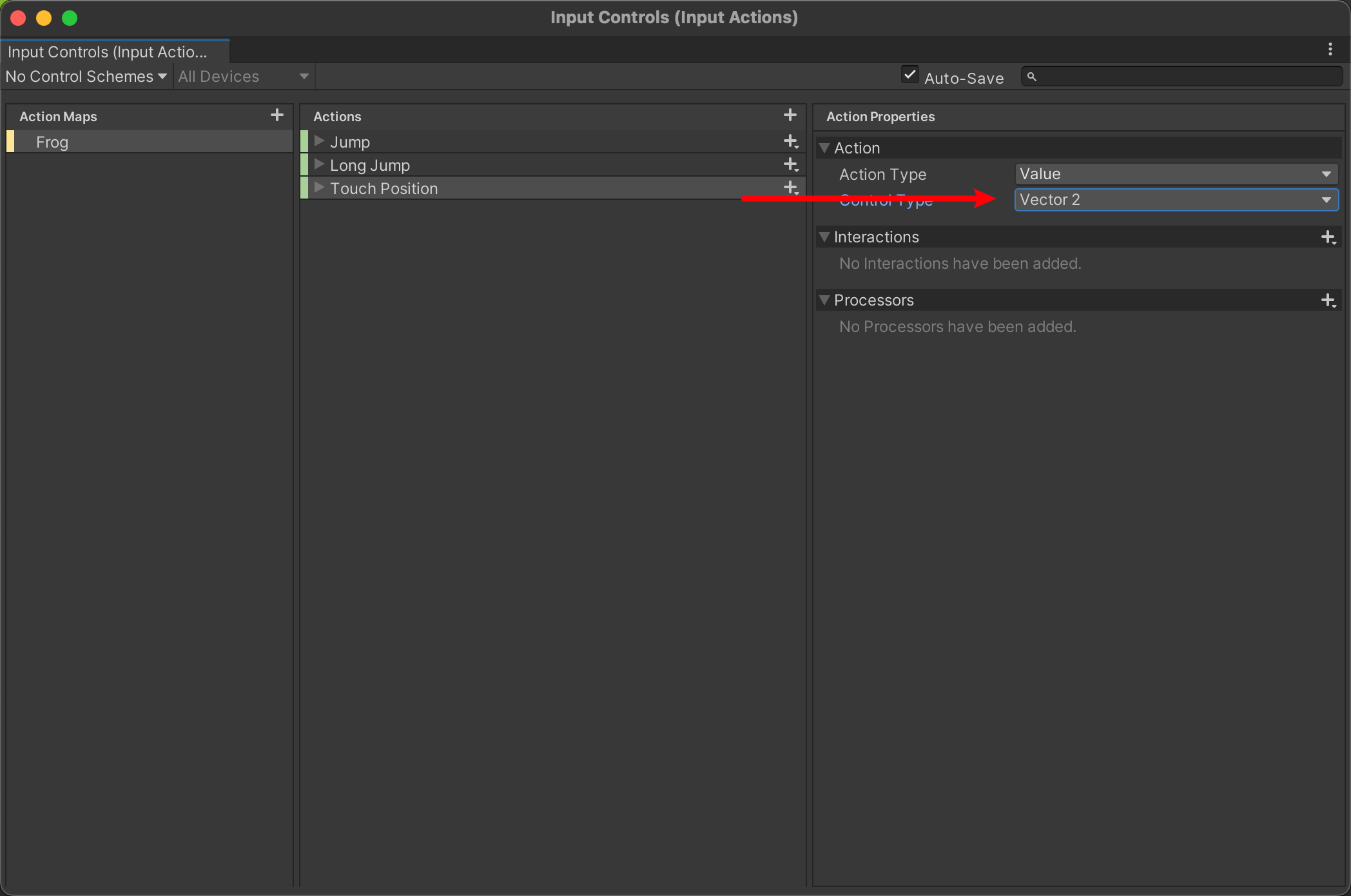Select the Touch Position action row
This screenshot has width=1351, height=896.
[553, 188]
